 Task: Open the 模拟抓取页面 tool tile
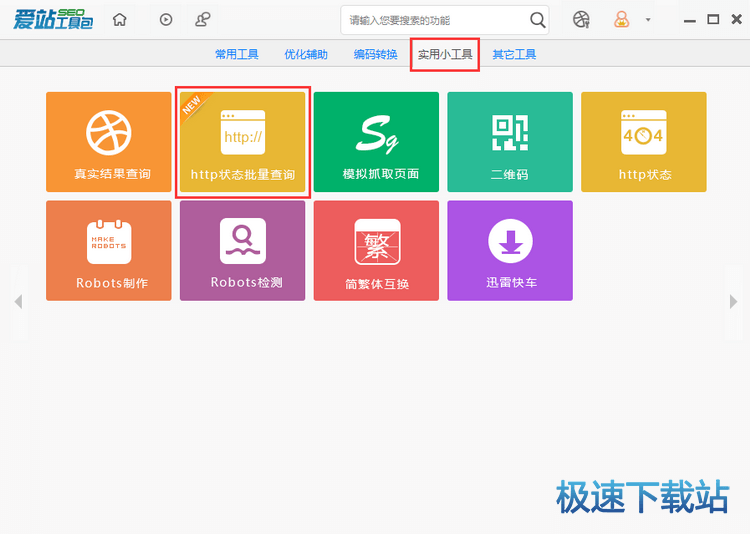(x=376, y=142)
